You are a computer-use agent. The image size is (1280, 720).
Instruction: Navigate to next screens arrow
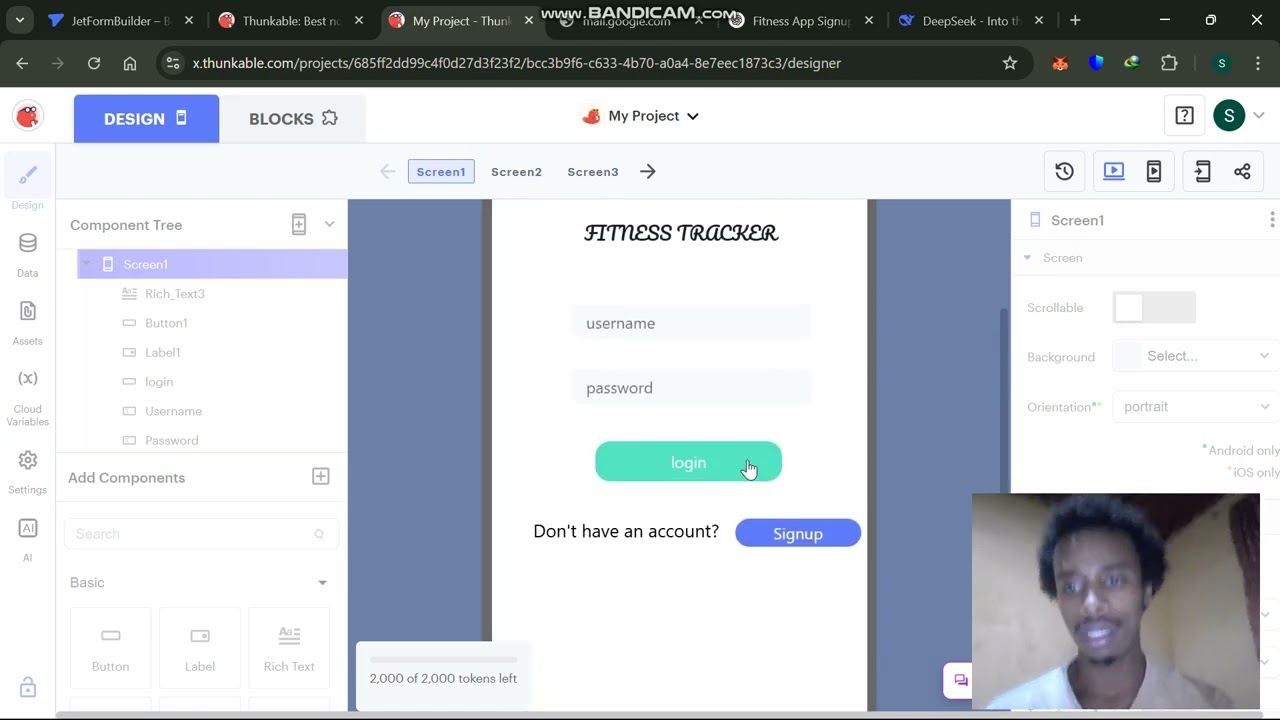tap(648, 172)
